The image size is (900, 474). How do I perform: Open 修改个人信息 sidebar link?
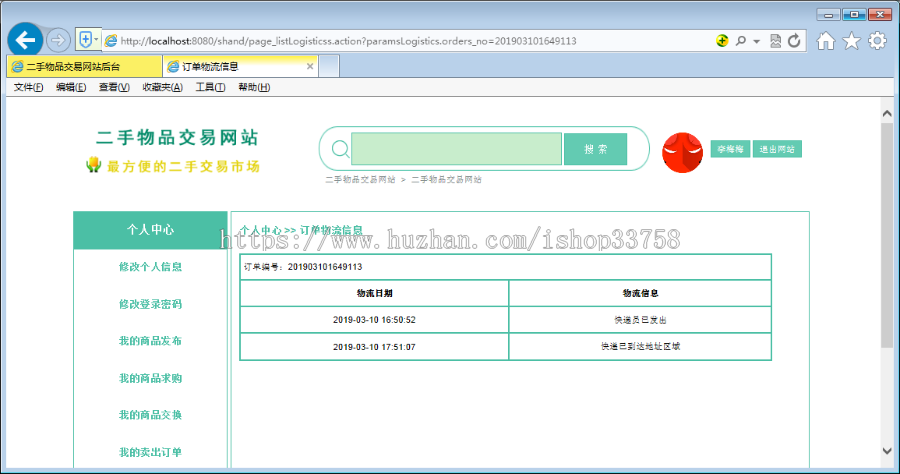pos(150,267)
